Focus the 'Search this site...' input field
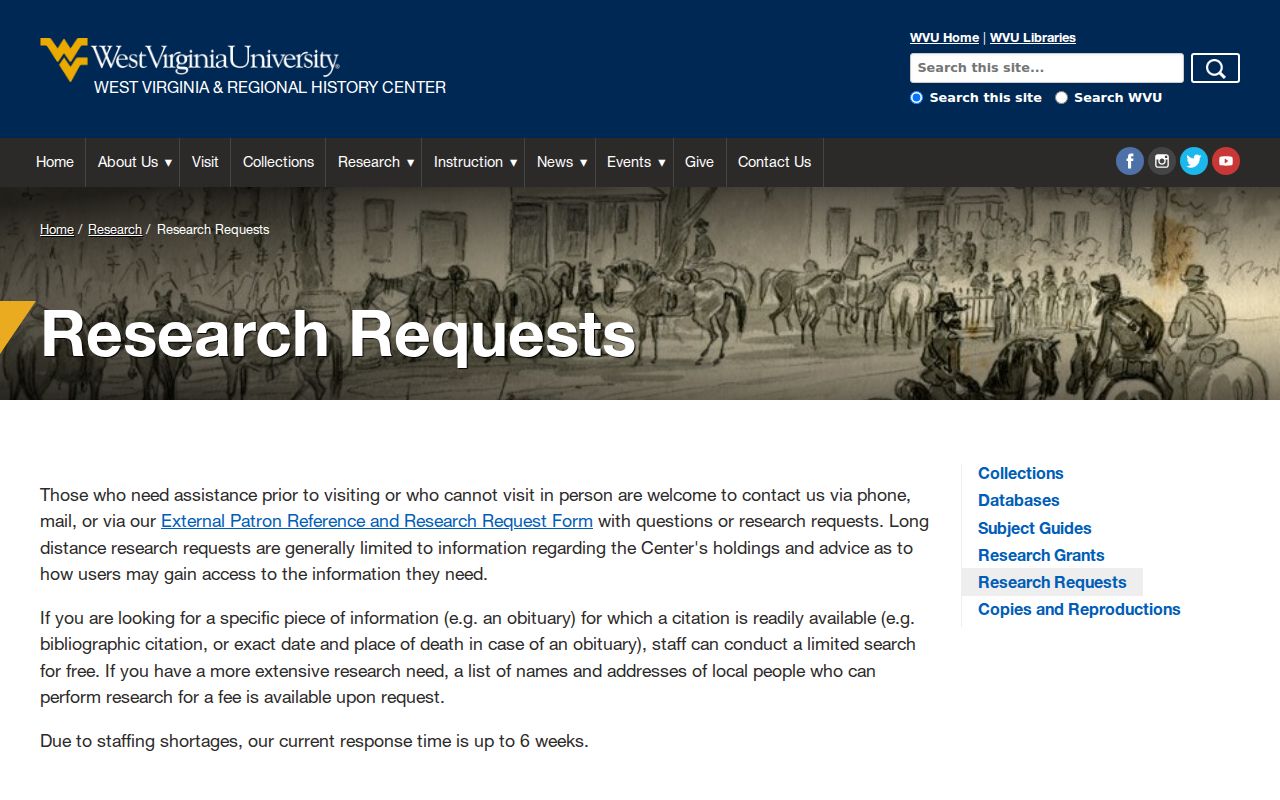1280x800 pixels. click(1046, 68)
